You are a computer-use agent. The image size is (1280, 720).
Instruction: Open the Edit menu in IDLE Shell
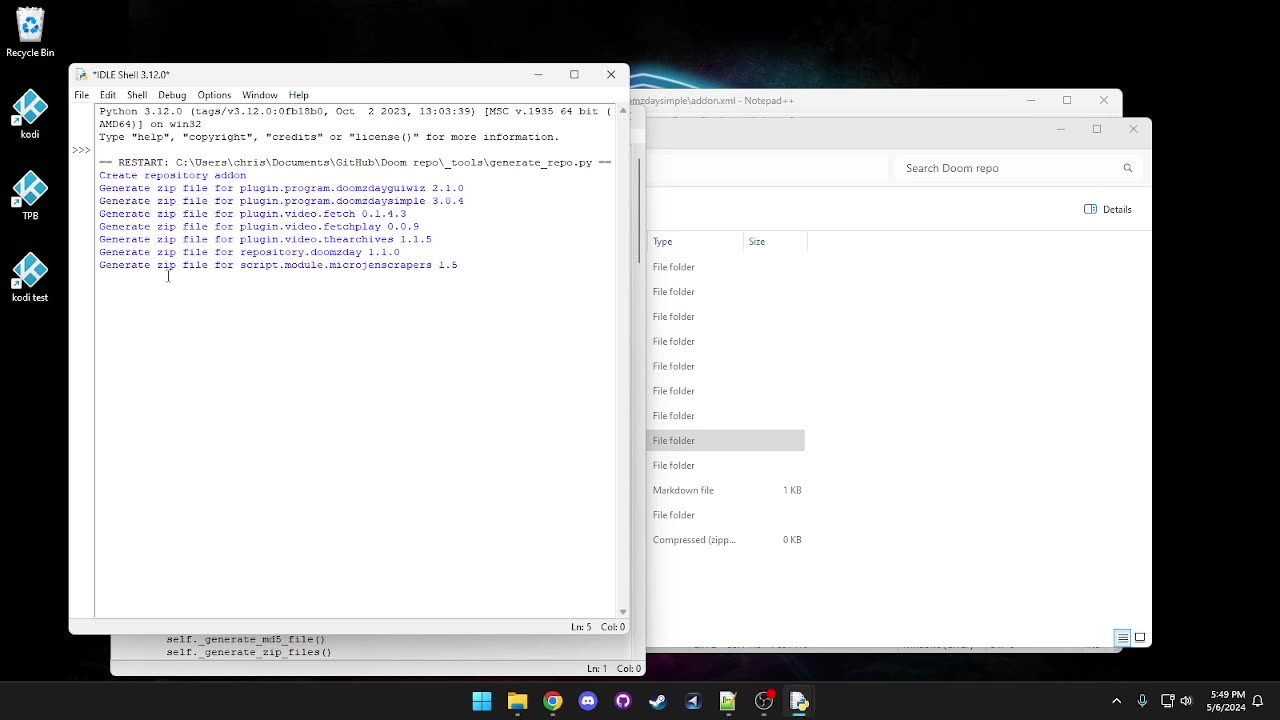coord(108,95)
